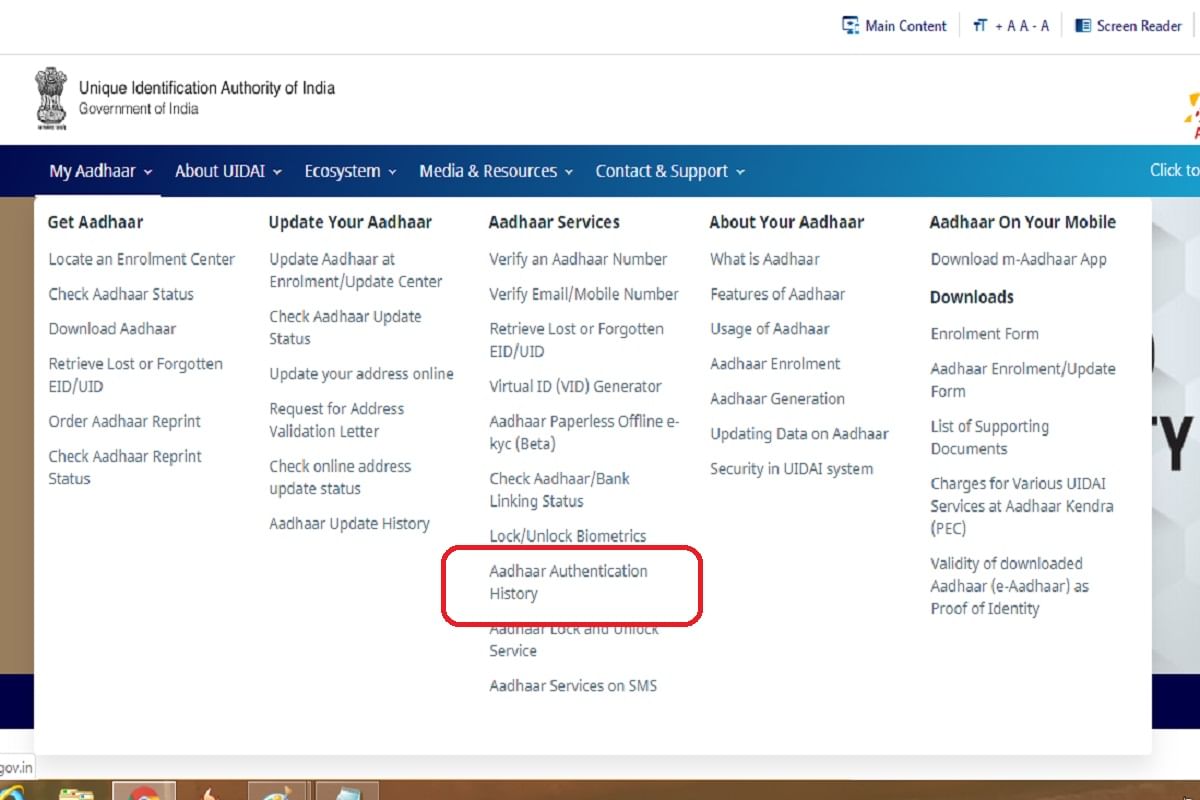The height and width of the screenshot is (800, 1200).
Task: Click A to reset default font size
Action: tap(1023, 25)
